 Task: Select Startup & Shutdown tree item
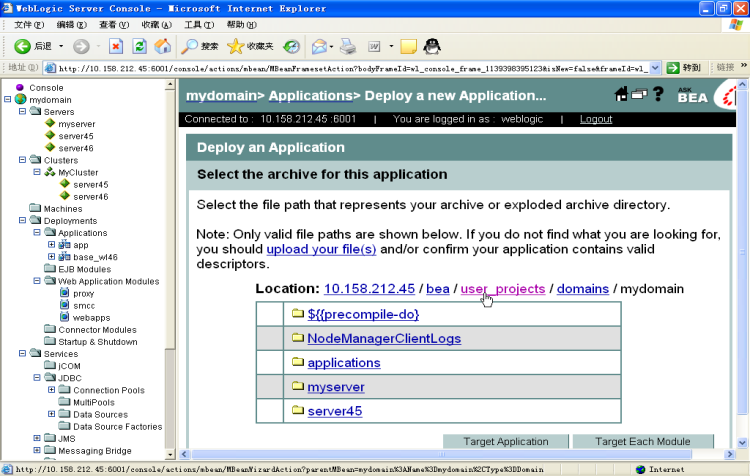coord(98,342)
